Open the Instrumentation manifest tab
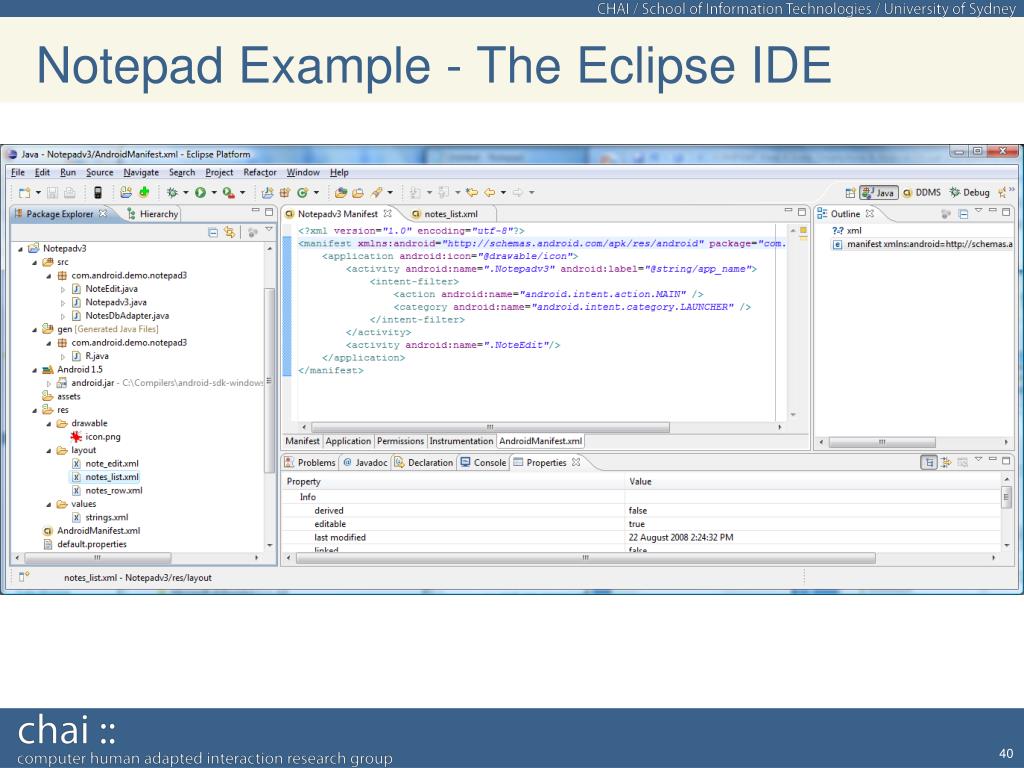Screen dimensions: 1024x768 tap(461, 441)
